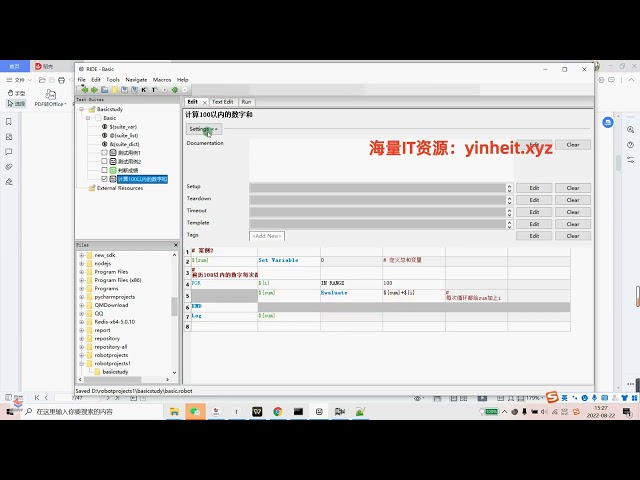Click the blue round assistant icon at right
Image resolution: width=640 pixels, height=480 pixels.
coord(608,122)
